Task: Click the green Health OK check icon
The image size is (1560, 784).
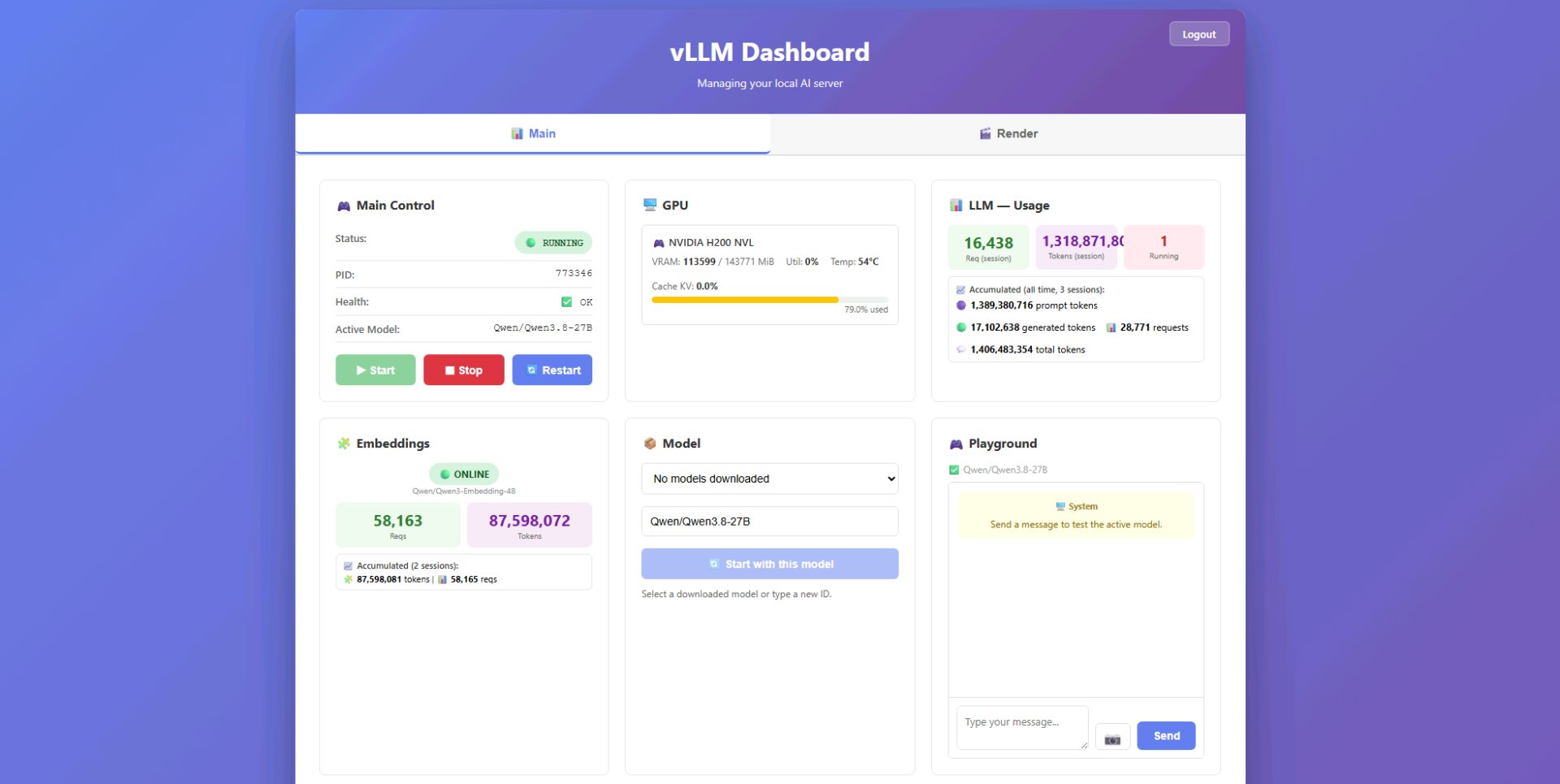Action: pos(566,302)
